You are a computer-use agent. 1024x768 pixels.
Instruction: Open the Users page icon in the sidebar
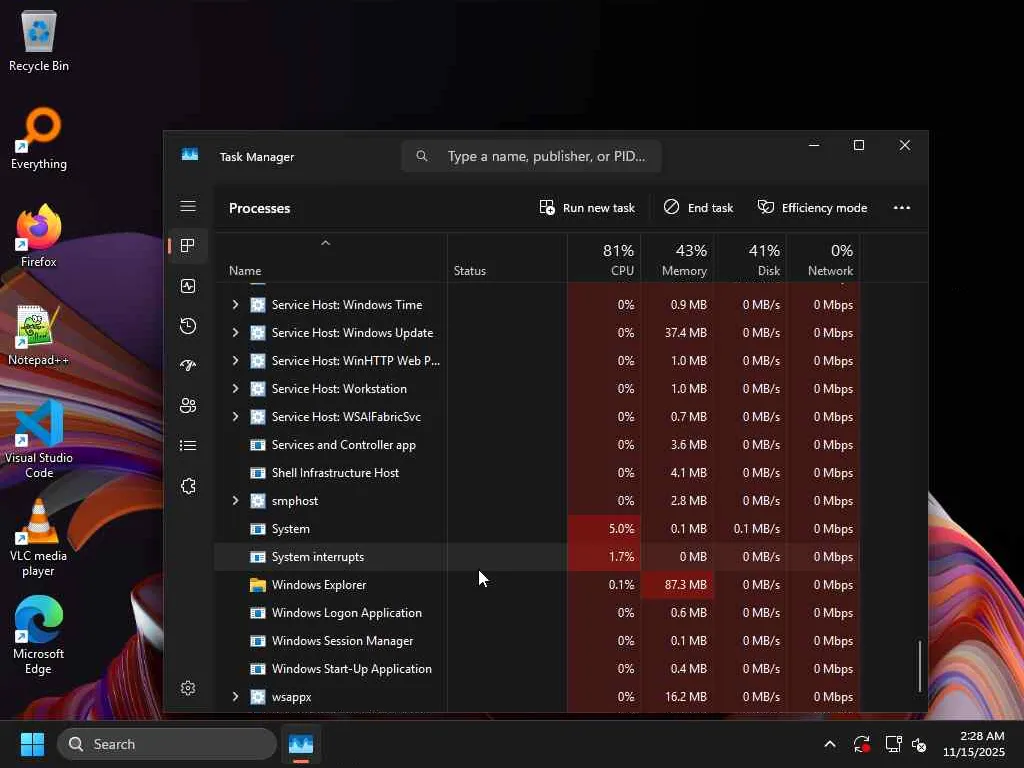point(188,406)
